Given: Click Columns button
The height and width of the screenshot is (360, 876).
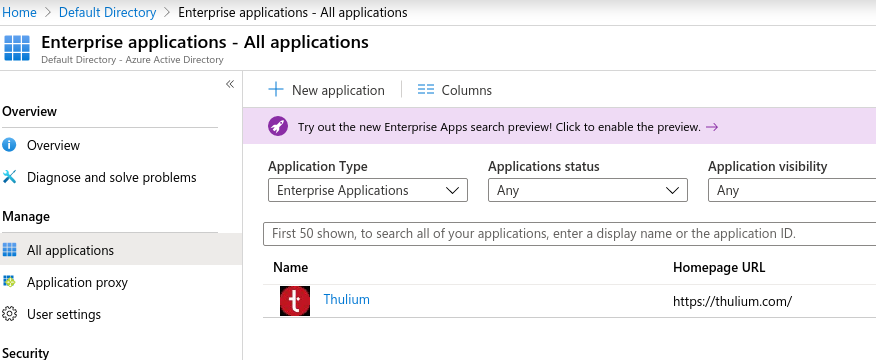Looking at the screenshot, I should click(x=455, y=90).
